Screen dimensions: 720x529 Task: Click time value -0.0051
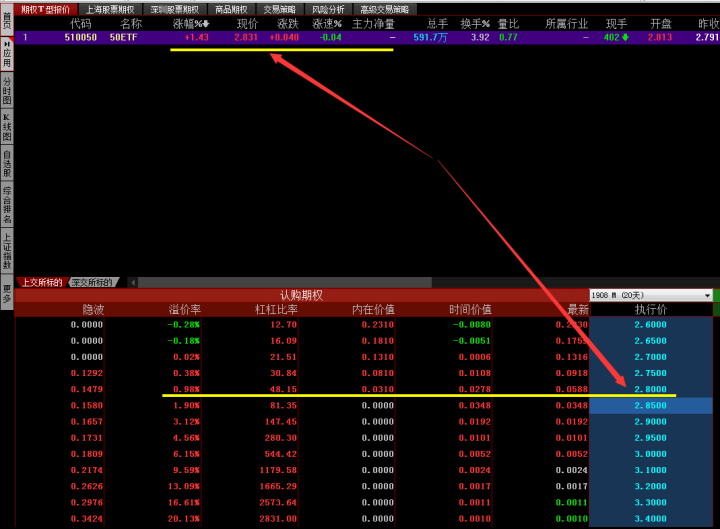click(x=472, y=341)
